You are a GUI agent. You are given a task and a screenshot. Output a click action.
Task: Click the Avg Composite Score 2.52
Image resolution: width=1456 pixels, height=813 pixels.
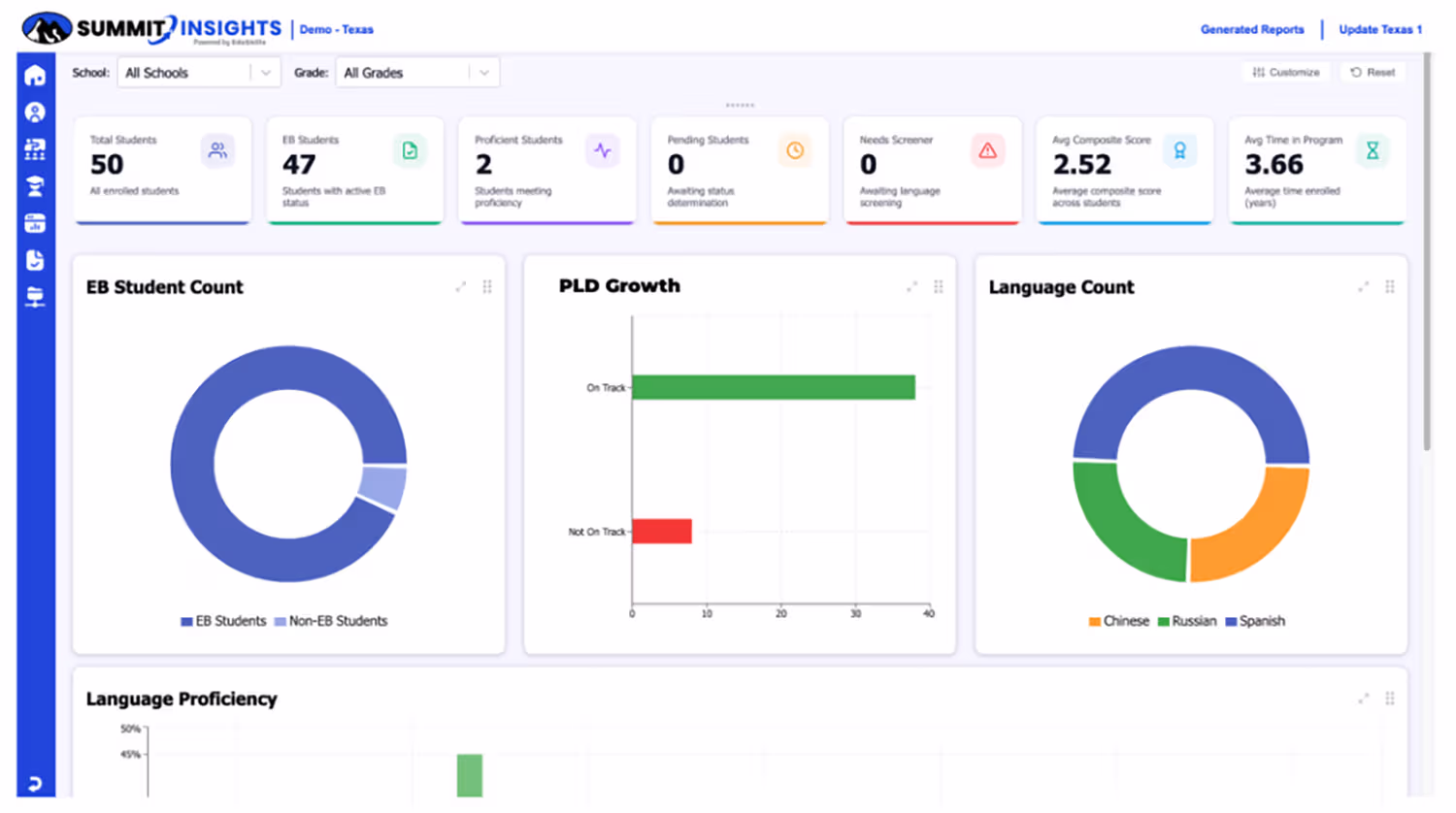tap(1081, 165)
